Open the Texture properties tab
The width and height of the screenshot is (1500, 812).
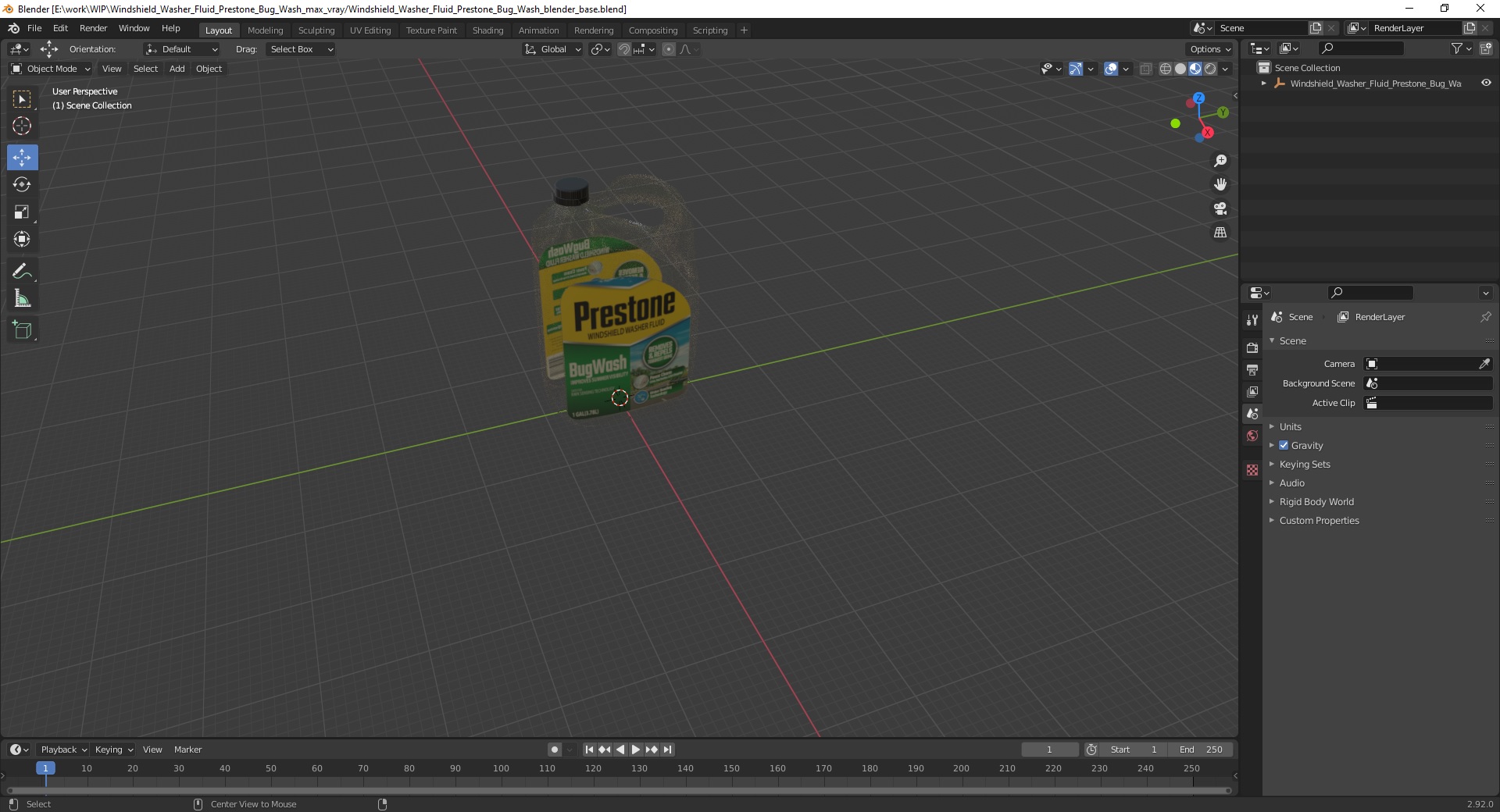(x=1252, y=470)
